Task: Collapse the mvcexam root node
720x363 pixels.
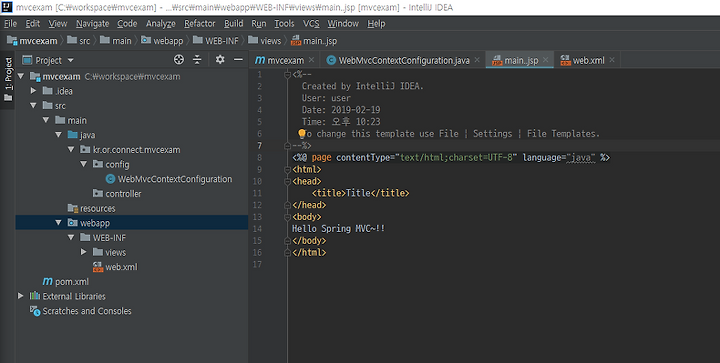Action: [21, 76]
